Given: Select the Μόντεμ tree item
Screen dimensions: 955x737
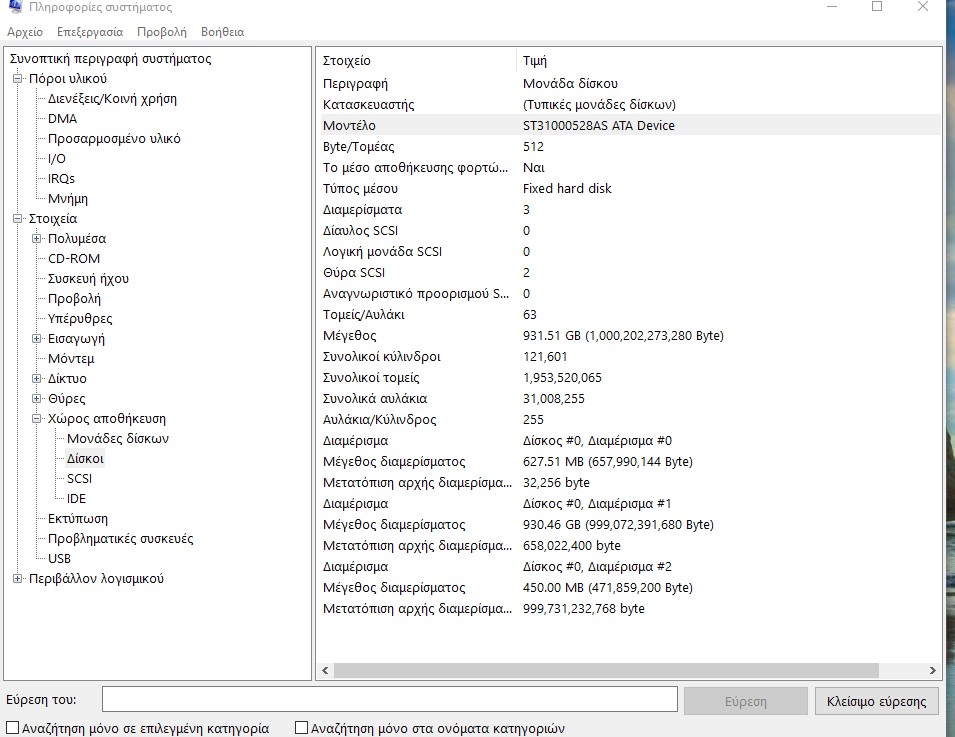Looking at the screenshot, I should [71, 359].
